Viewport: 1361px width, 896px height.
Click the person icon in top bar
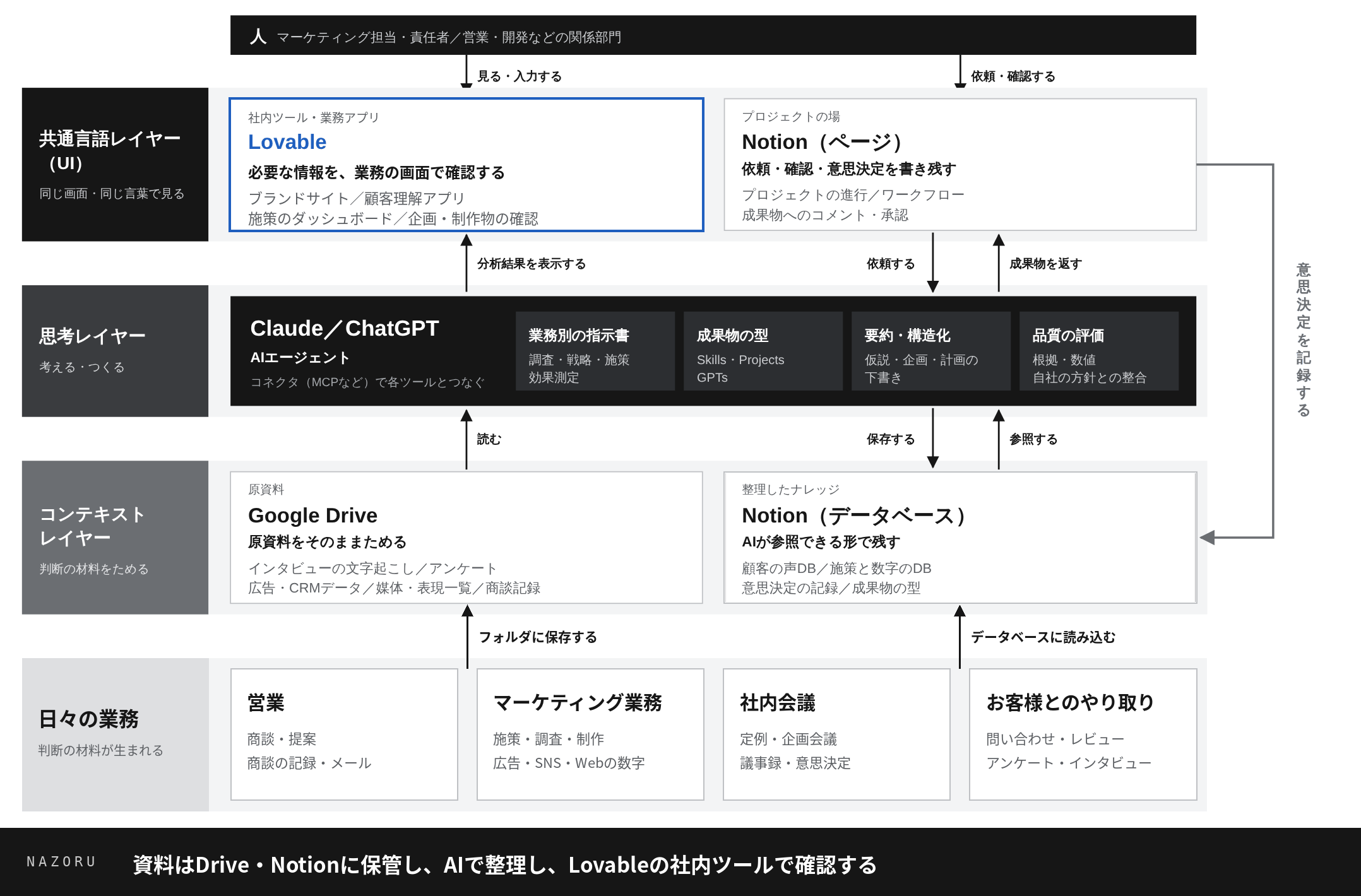point(258,36)
